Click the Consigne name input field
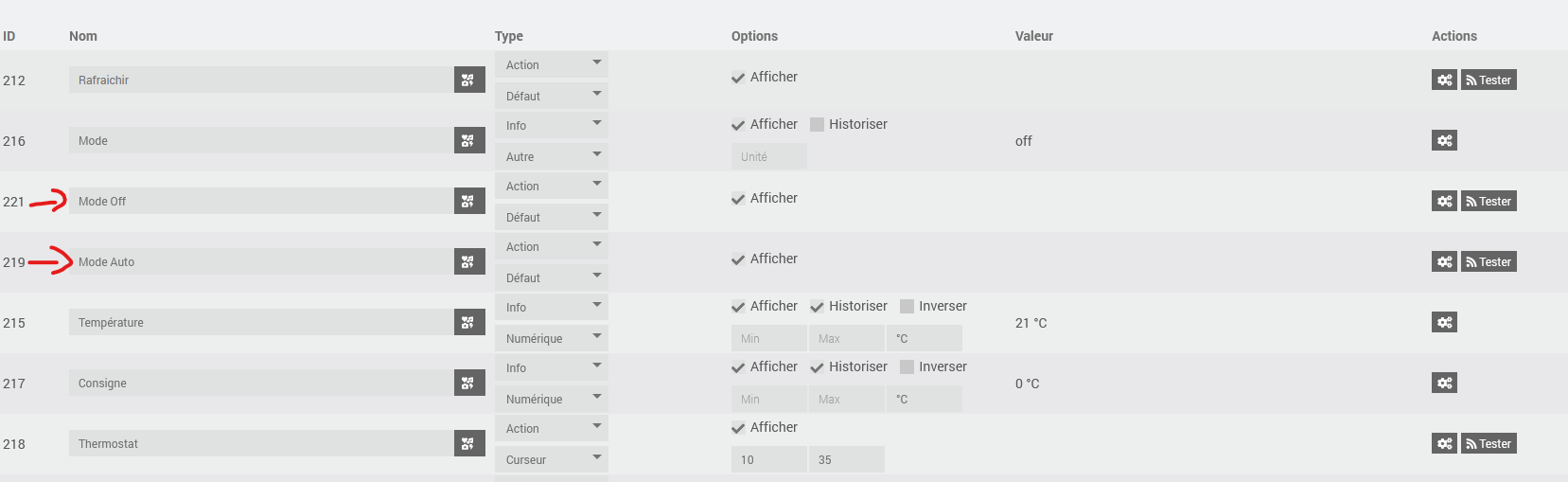 coord(261,383)
